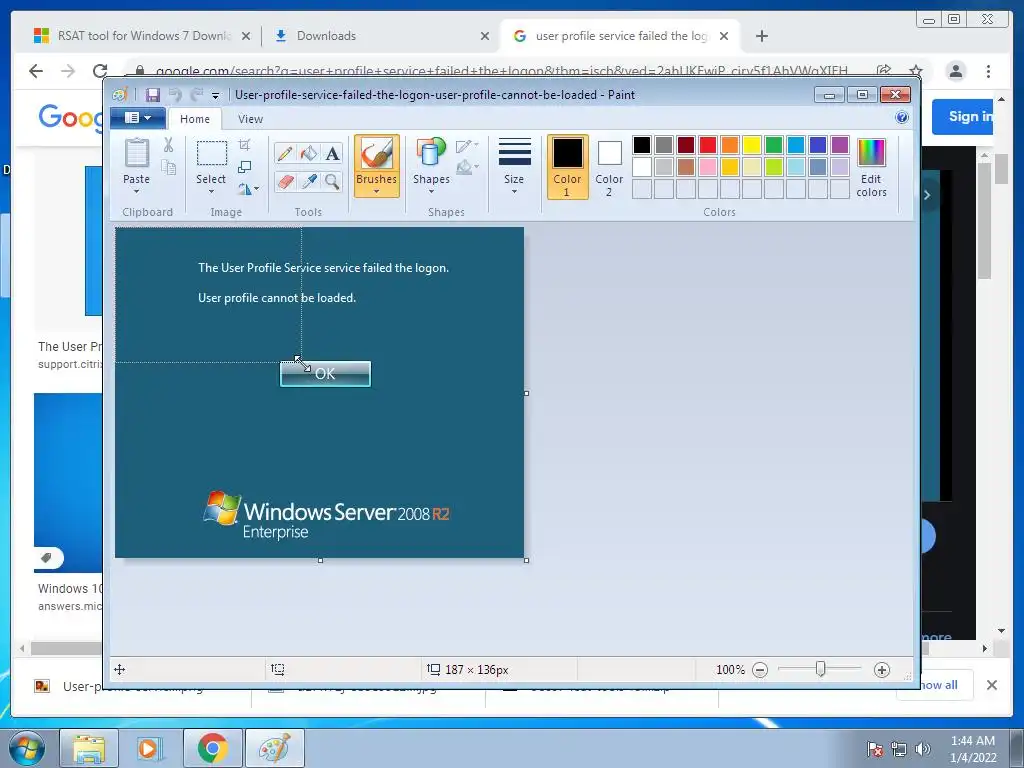Screen dimensions: 1024x768
Task: Open the Customize Quick Access Toolbar dropdown
Action: 216,95
